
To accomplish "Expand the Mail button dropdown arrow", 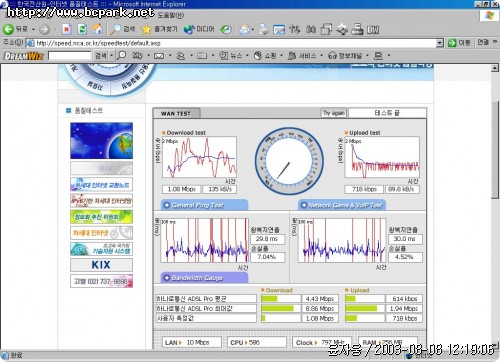I will (x=253, y=30).
